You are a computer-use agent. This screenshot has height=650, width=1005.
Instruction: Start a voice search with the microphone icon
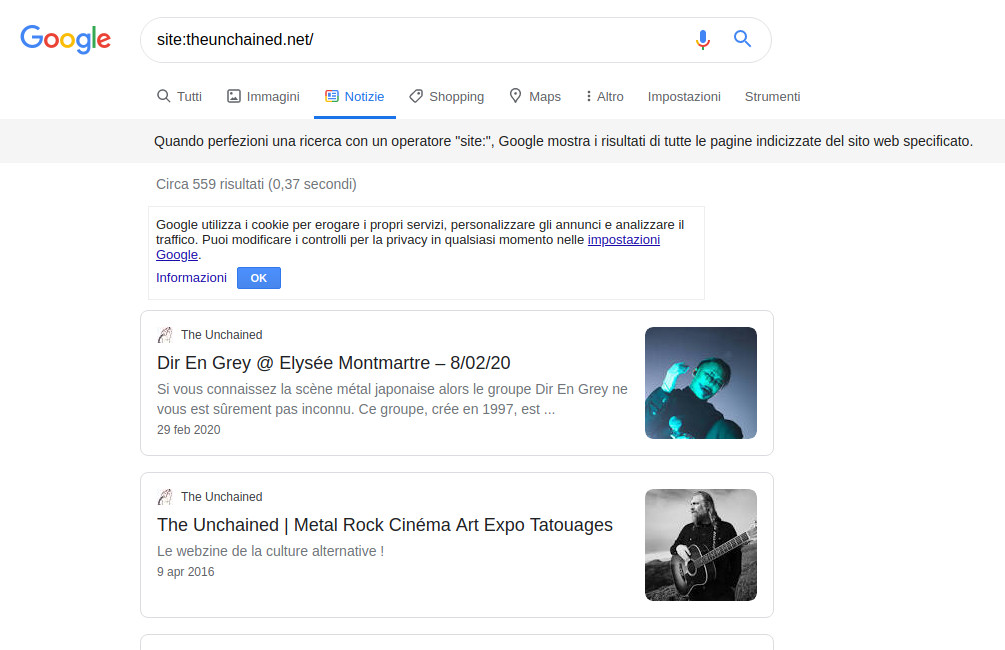pos(702,39)
